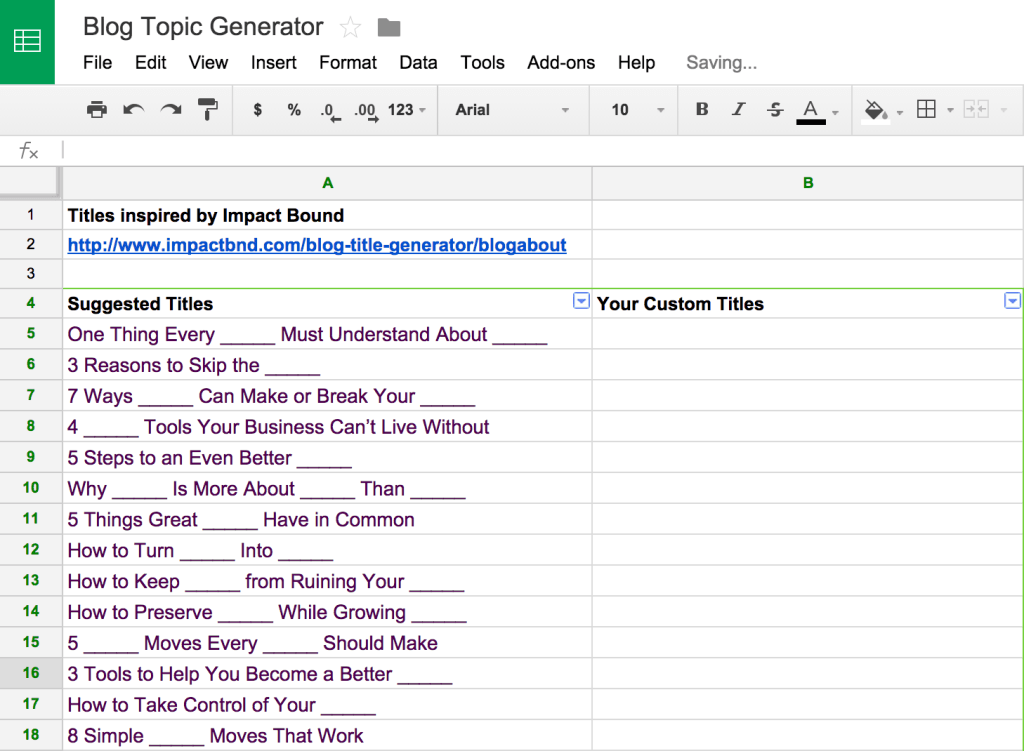Click the Blog Topic Generator title
The width and height of the screenshot is (1024, 751).
(203, 27)
